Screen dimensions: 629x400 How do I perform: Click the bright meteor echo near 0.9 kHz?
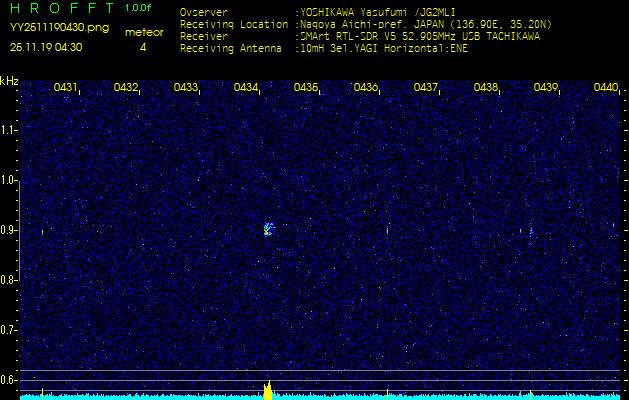coord(267,229)
